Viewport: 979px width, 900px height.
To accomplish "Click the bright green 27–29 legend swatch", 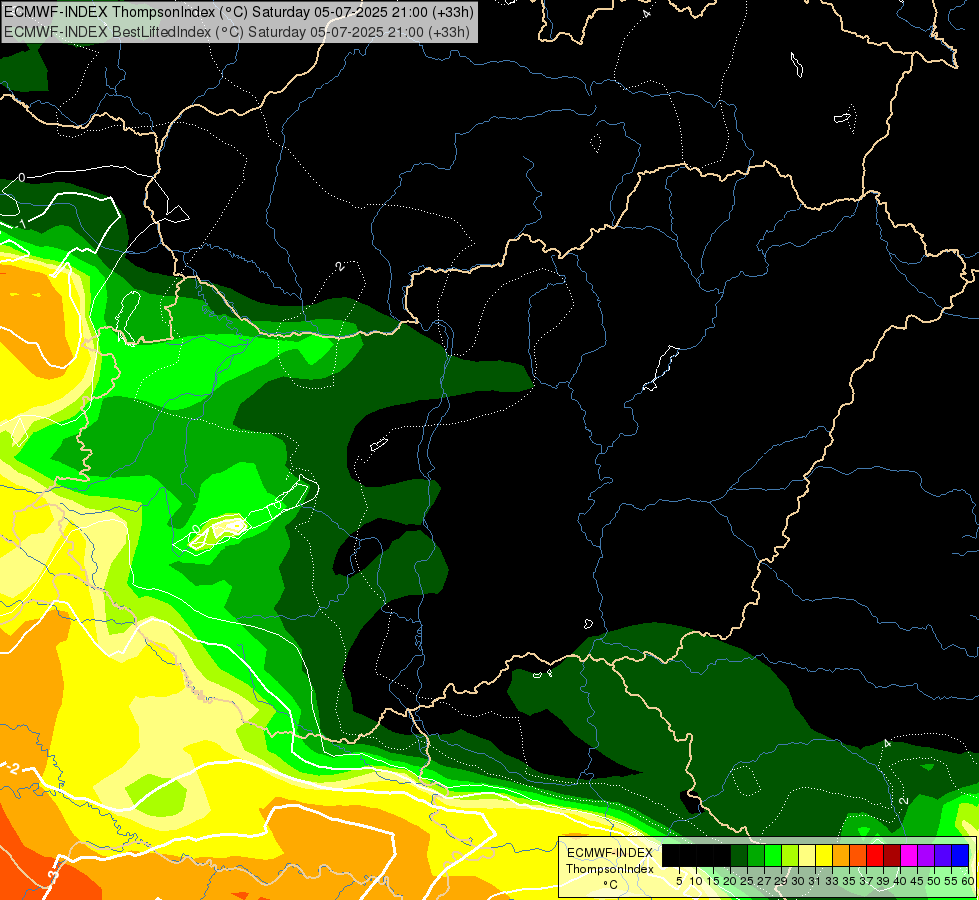I will coord(772,855).
